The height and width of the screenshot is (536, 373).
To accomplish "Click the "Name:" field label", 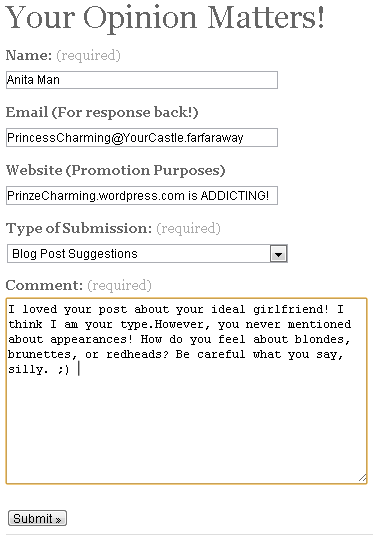I will 29,55.
